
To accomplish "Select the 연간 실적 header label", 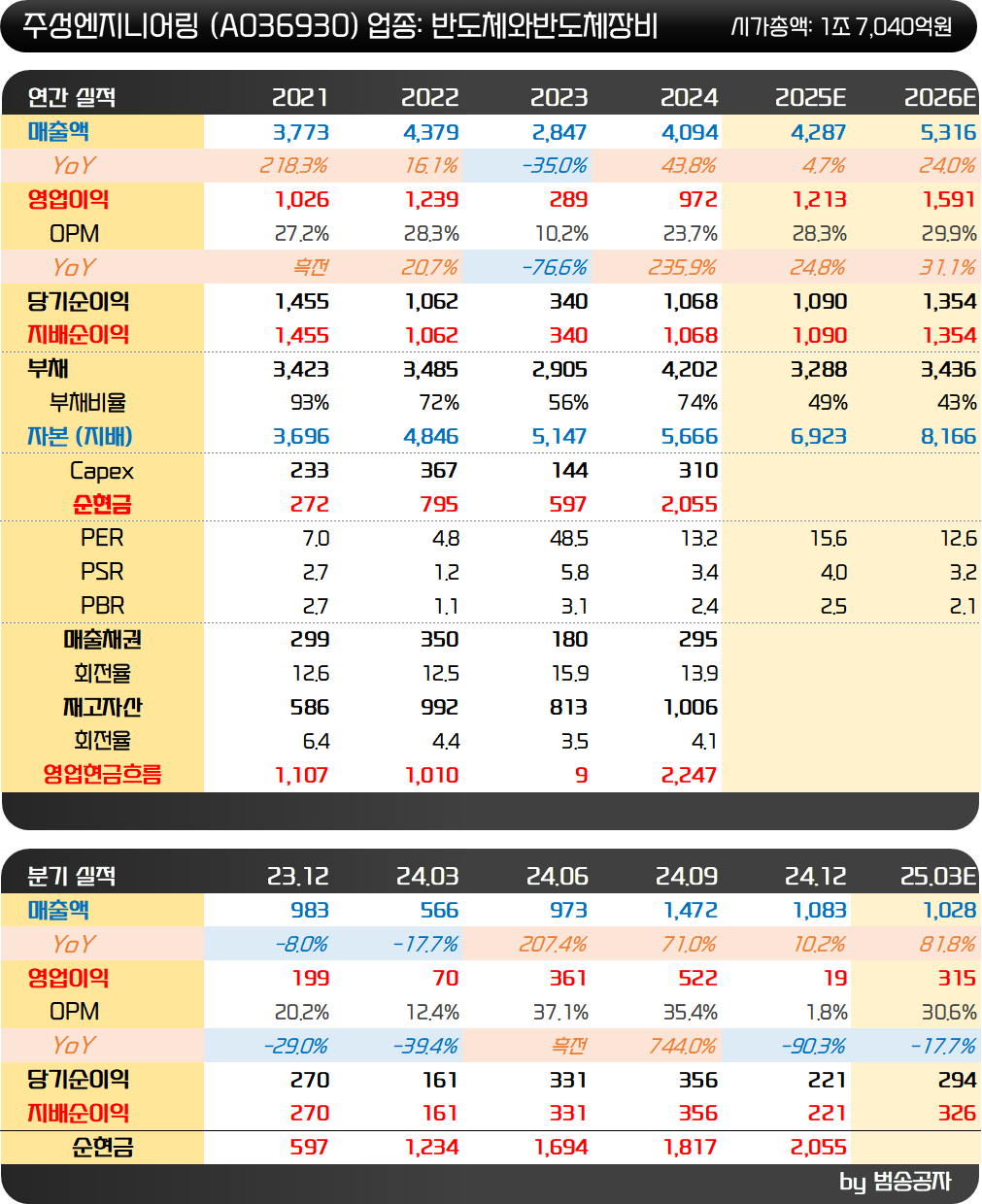I will (72, 97).
